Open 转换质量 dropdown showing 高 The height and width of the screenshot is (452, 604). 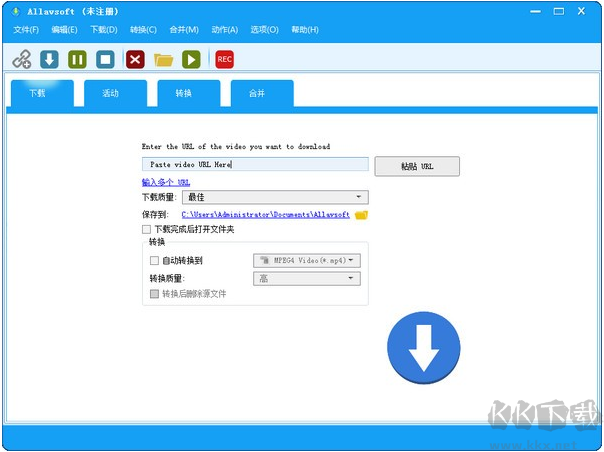click(x=307, y=279)
